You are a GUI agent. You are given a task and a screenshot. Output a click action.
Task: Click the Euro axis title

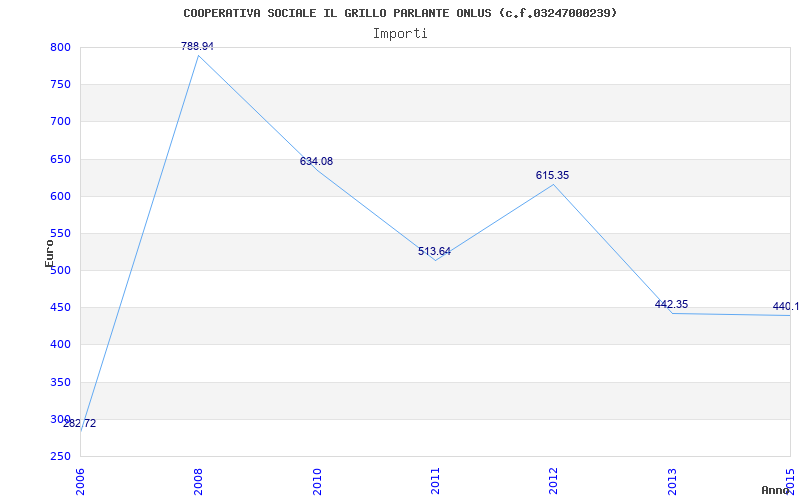point(49,253)
